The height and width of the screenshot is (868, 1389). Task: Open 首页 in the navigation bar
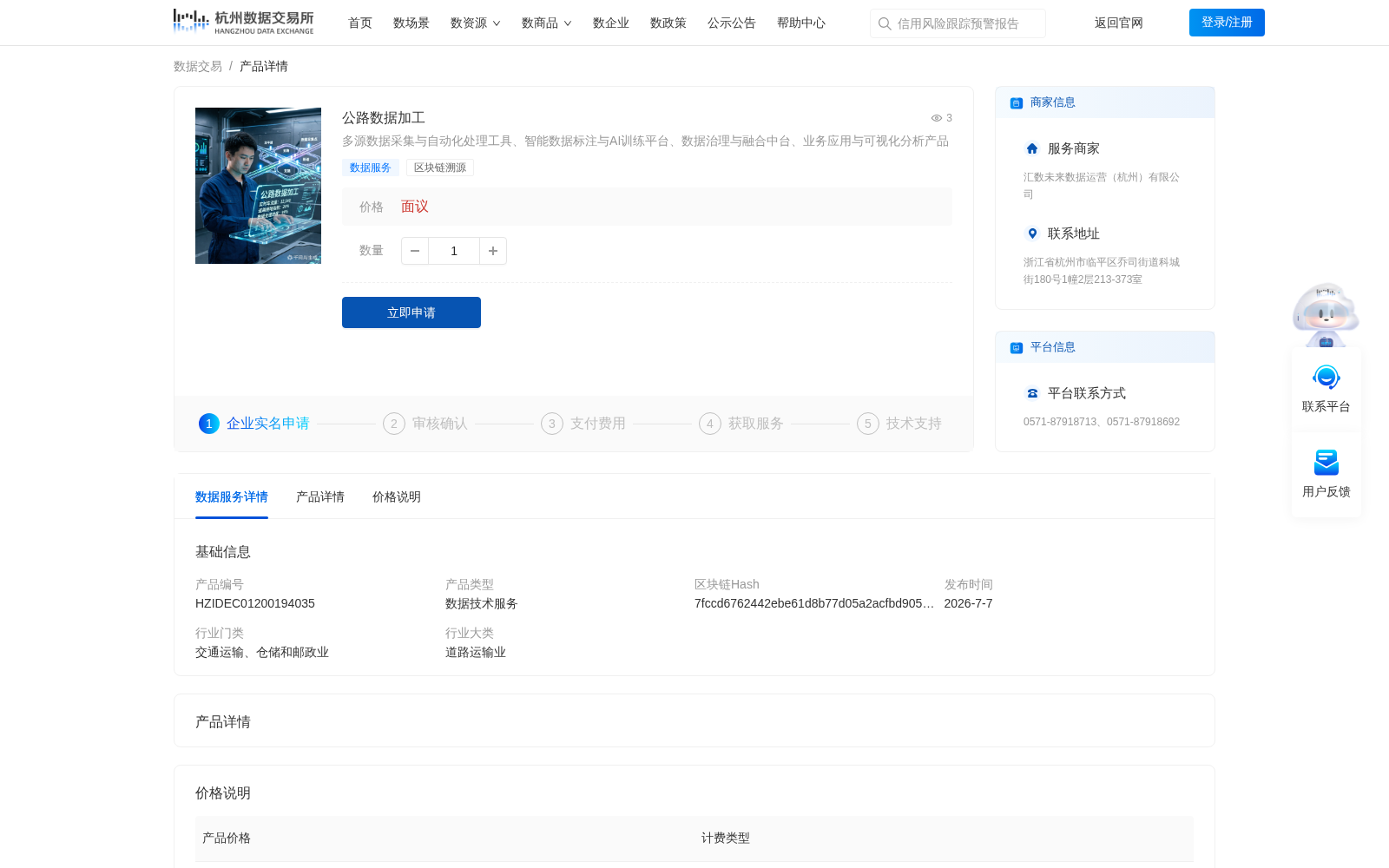pyautogui.click(x=360, y=23)
